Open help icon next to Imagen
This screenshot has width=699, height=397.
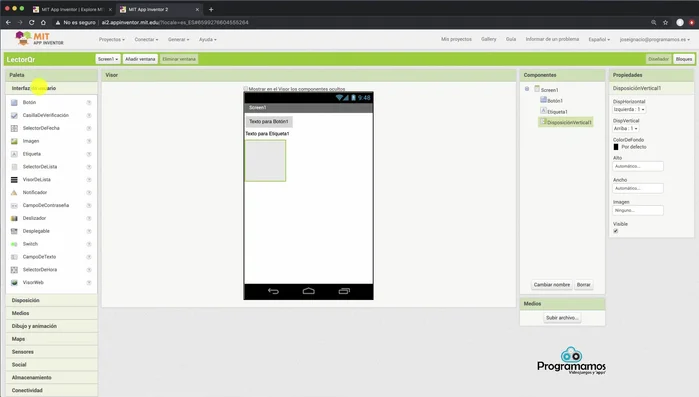(x=89, y=141)
